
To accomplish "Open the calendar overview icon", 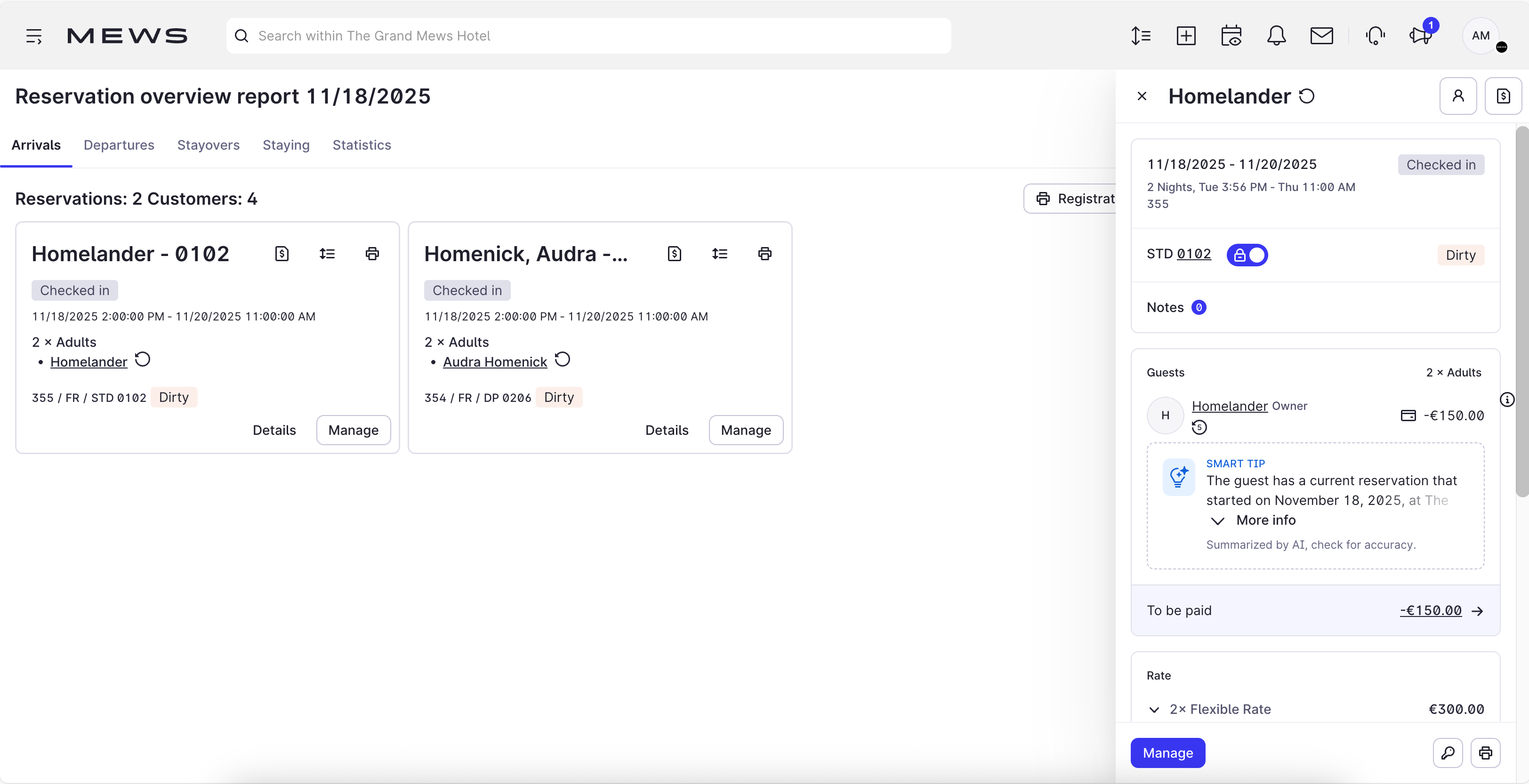I will (x=1231, y=36).
